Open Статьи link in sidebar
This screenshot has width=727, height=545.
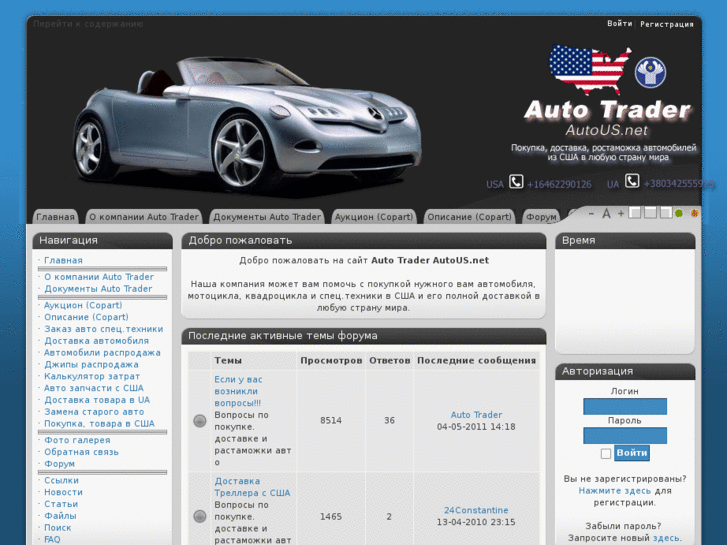61,504
